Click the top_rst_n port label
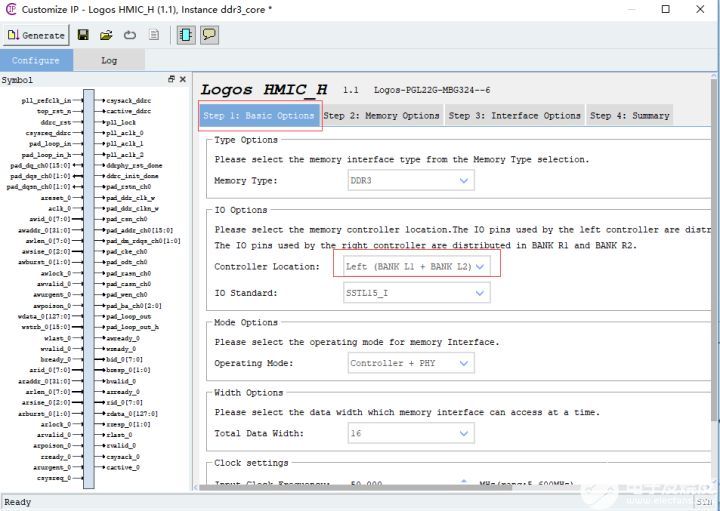Image resolution: width=720 pixels, height=511 pixels. click(x=54, y=111)
